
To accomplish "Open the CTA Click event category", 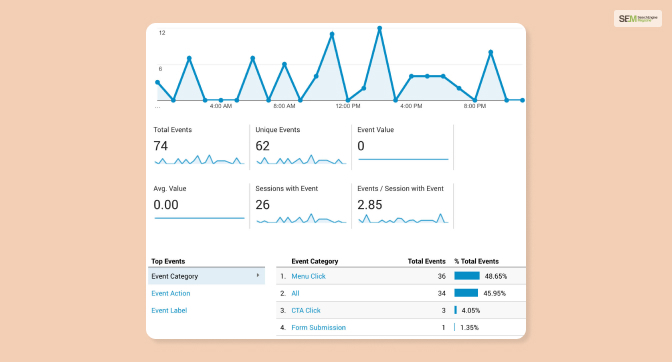I will (306, 311).
